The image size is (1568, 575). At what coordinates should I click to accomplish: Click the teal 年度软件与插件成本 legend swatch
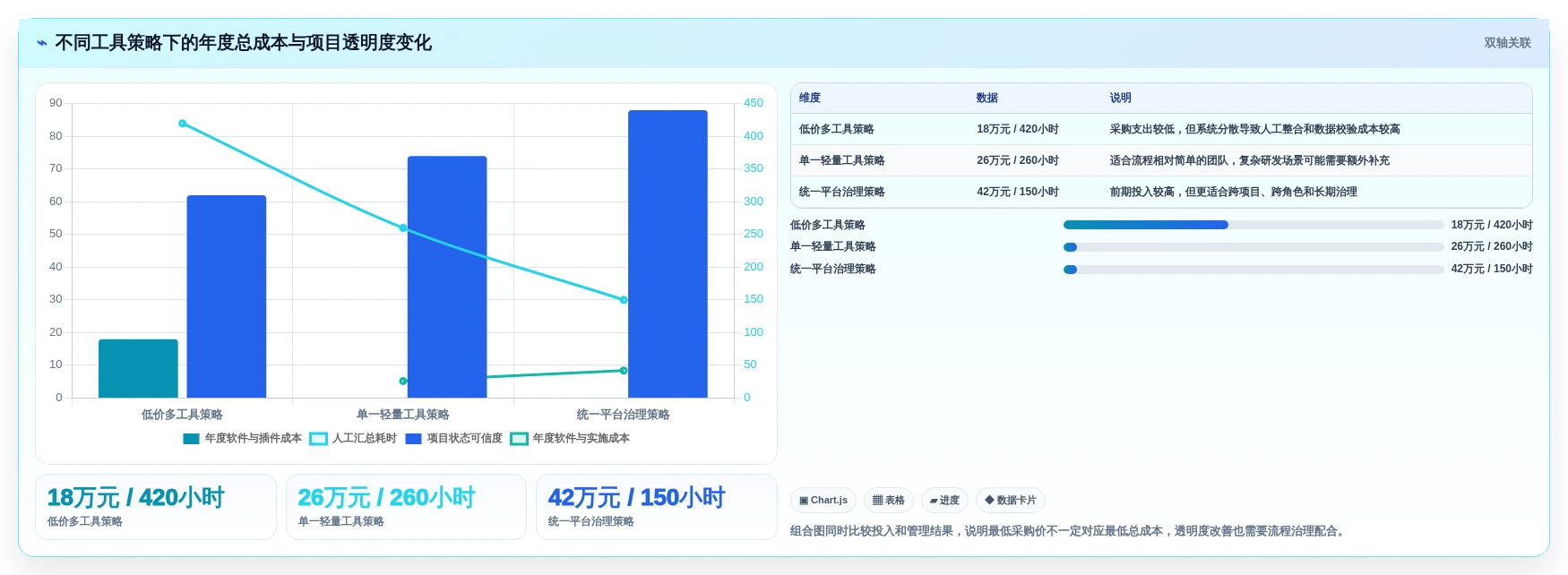click(x=191, y=439)
